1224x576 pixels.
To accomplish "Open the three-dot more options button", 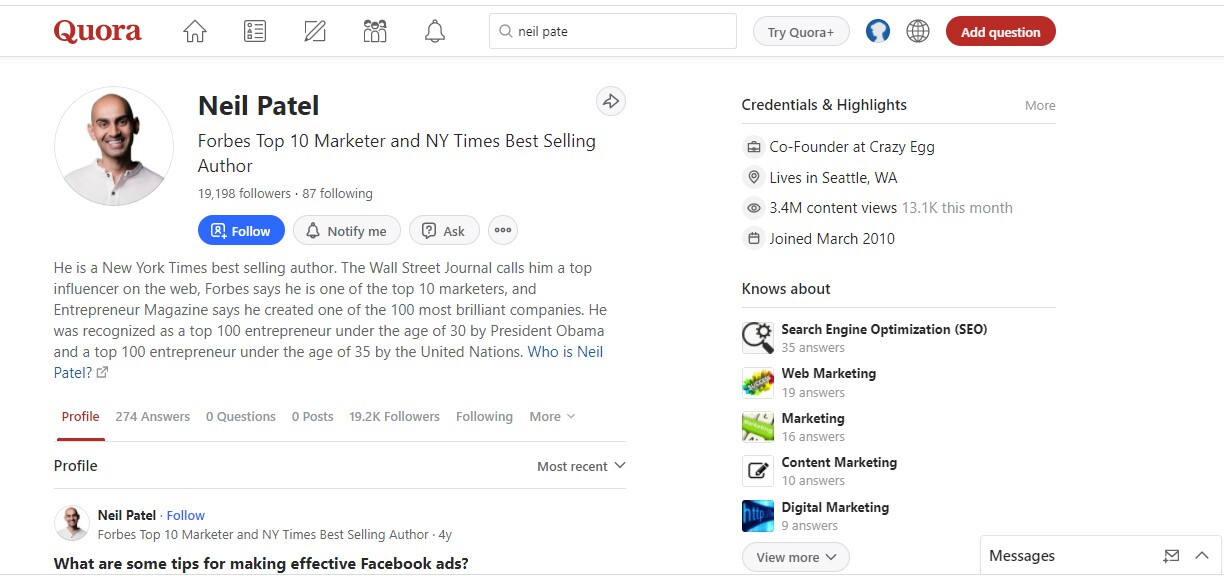I will click(503, 231).
